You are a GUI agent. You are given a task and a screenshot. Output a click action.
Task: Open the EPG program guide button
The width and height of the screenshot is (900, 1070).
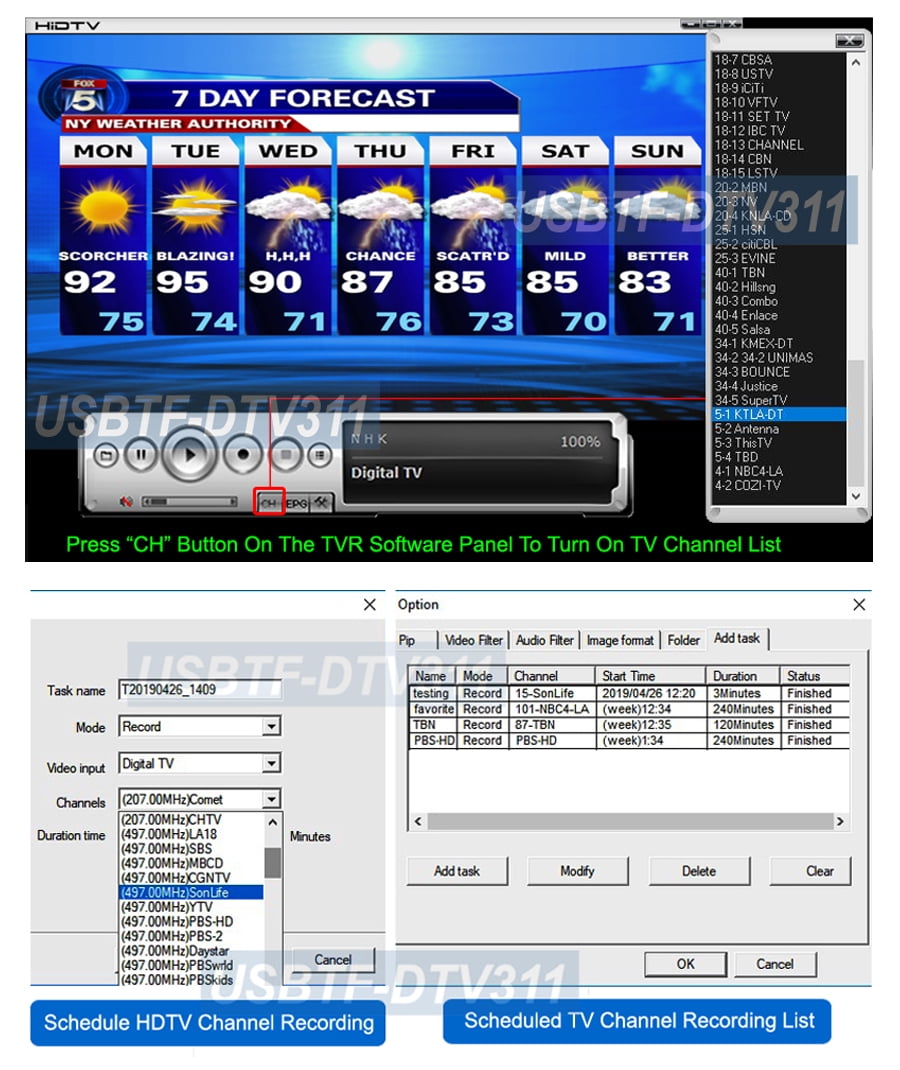297,504
